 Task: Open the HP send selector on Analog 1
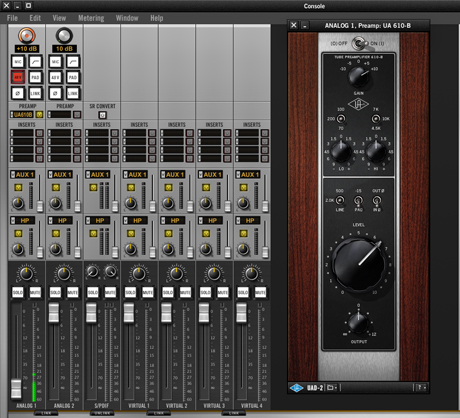point(23,221)
